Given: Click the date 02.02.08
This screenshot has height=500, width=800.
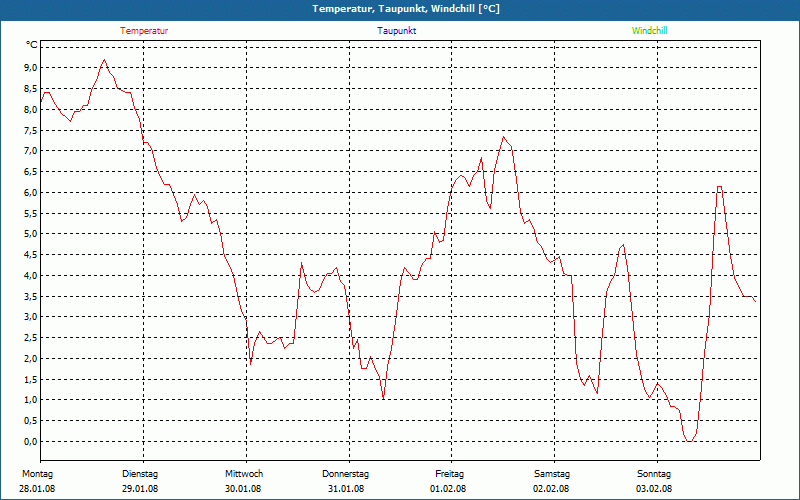Looking at the screenshot, I should click(x=551, y=489).
